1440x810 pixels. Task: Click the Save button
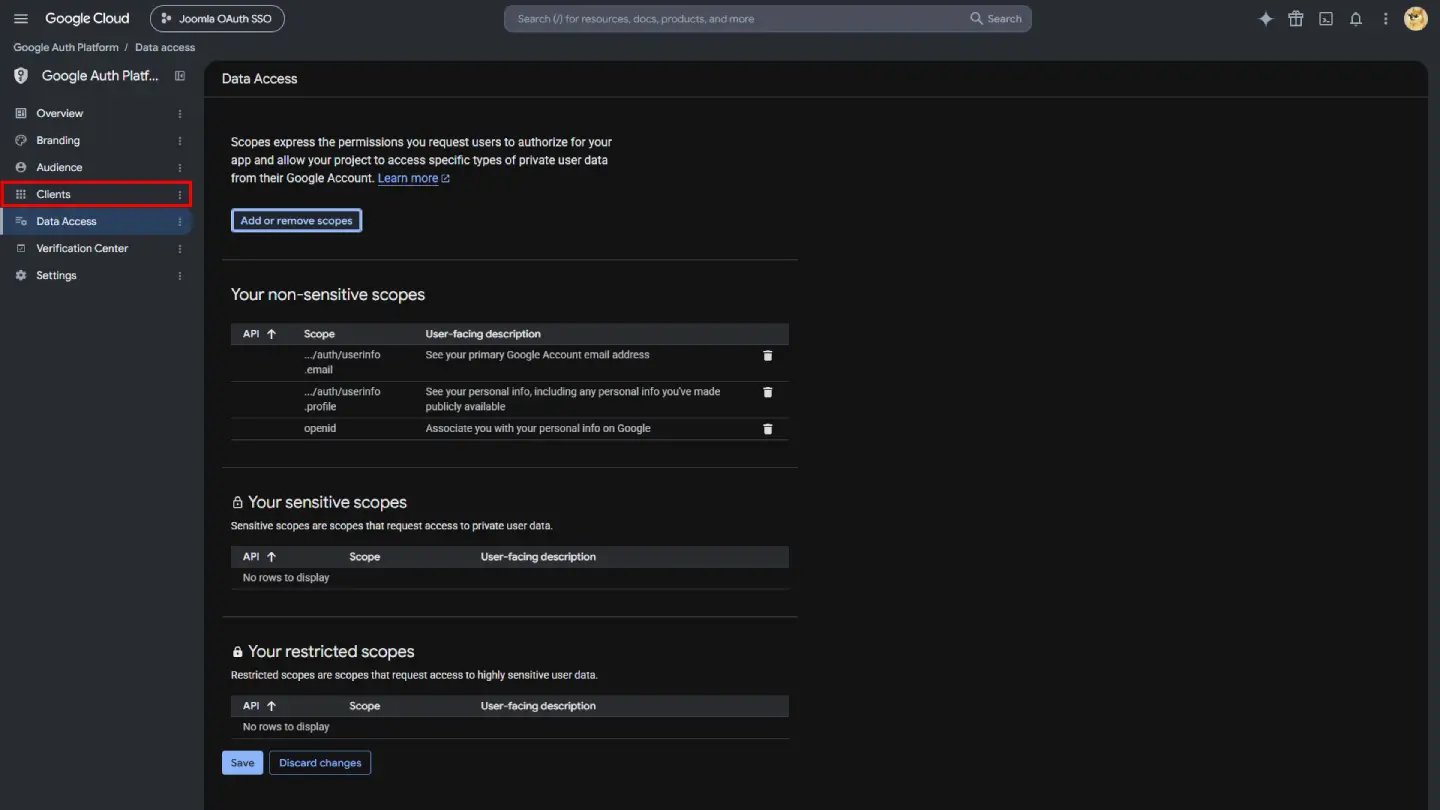(242, 763)
